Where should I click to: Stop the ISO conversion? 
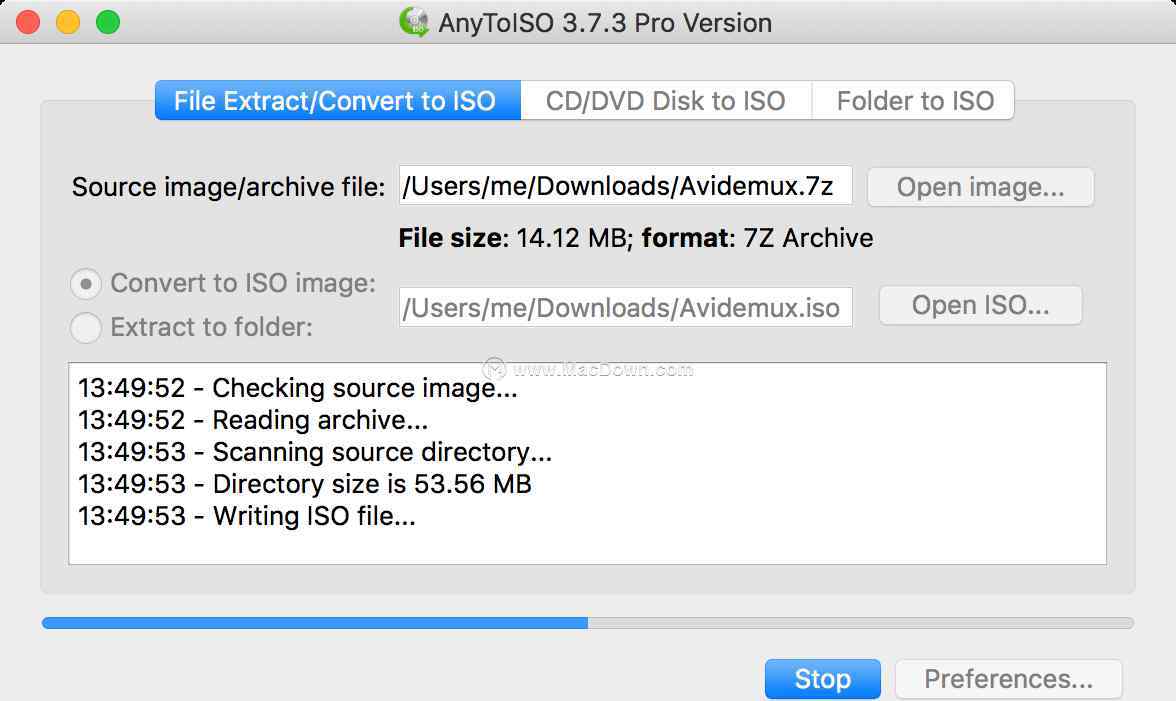click(823, 679)
